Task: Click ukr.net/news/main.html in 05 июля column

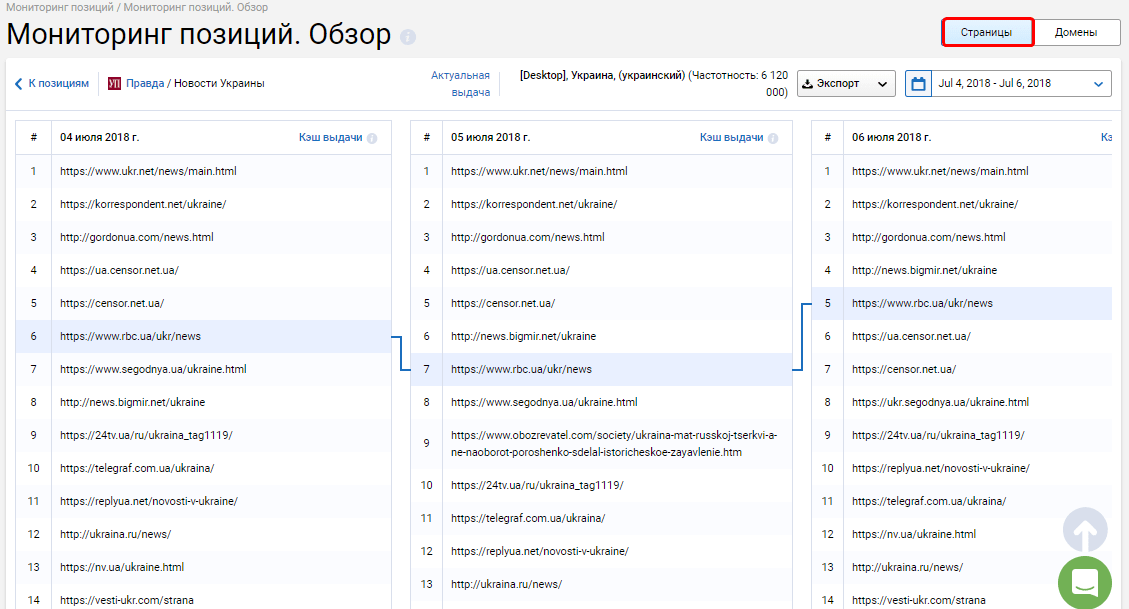Action: (x=539, y=171)
